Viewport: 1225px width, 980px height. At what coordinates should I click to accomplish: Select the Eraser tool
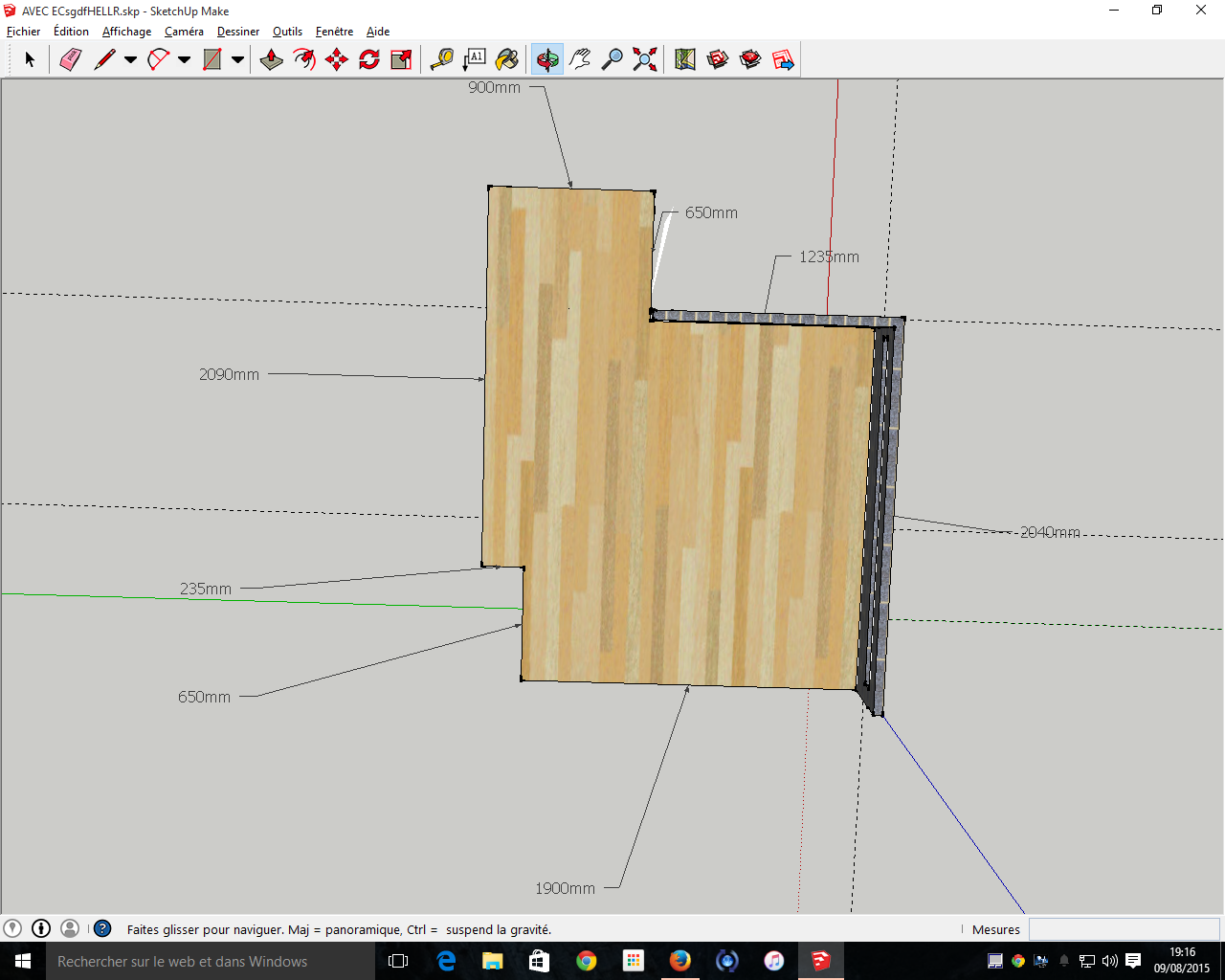click(x=71, y=59)
